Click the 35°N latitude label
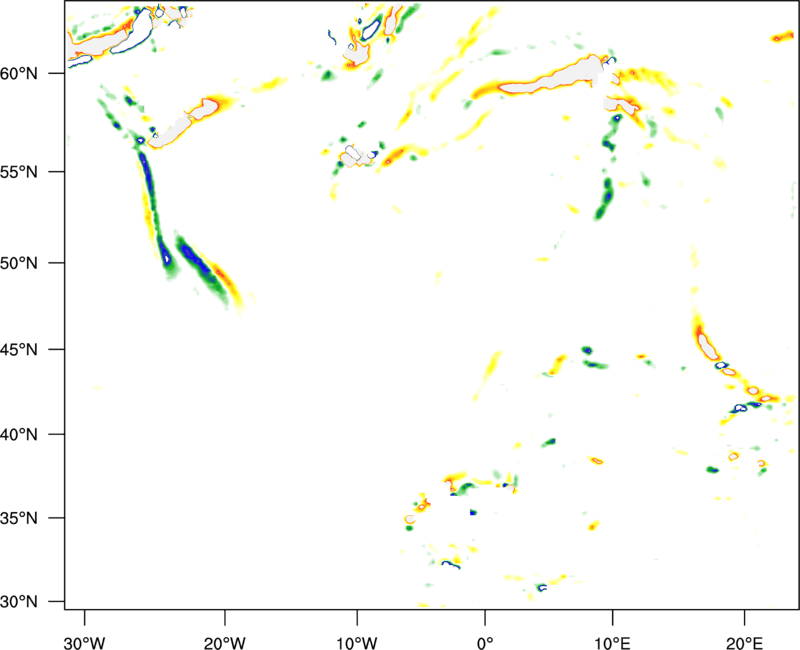This screenshot has height=650, width=800. [x=19, y=518]
